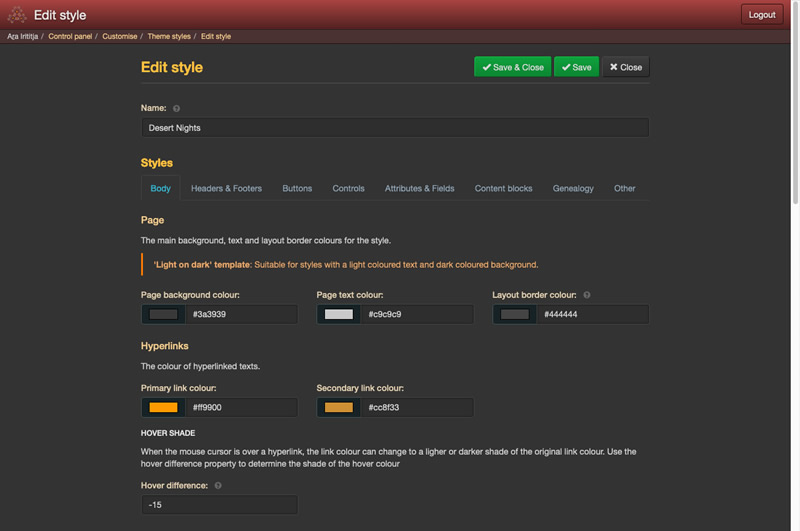Click the Logout button

(762, 15)
